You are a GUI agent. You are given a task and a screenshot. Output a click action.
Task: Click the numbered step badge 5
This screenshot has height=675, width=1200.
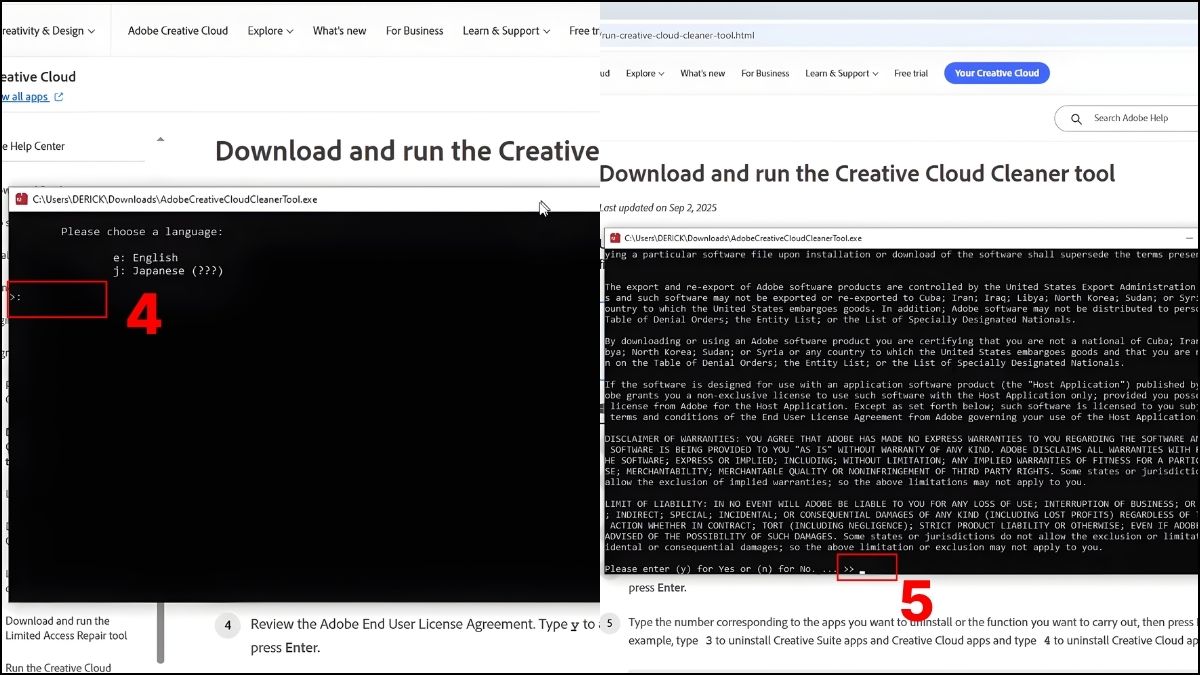[610, 622]
